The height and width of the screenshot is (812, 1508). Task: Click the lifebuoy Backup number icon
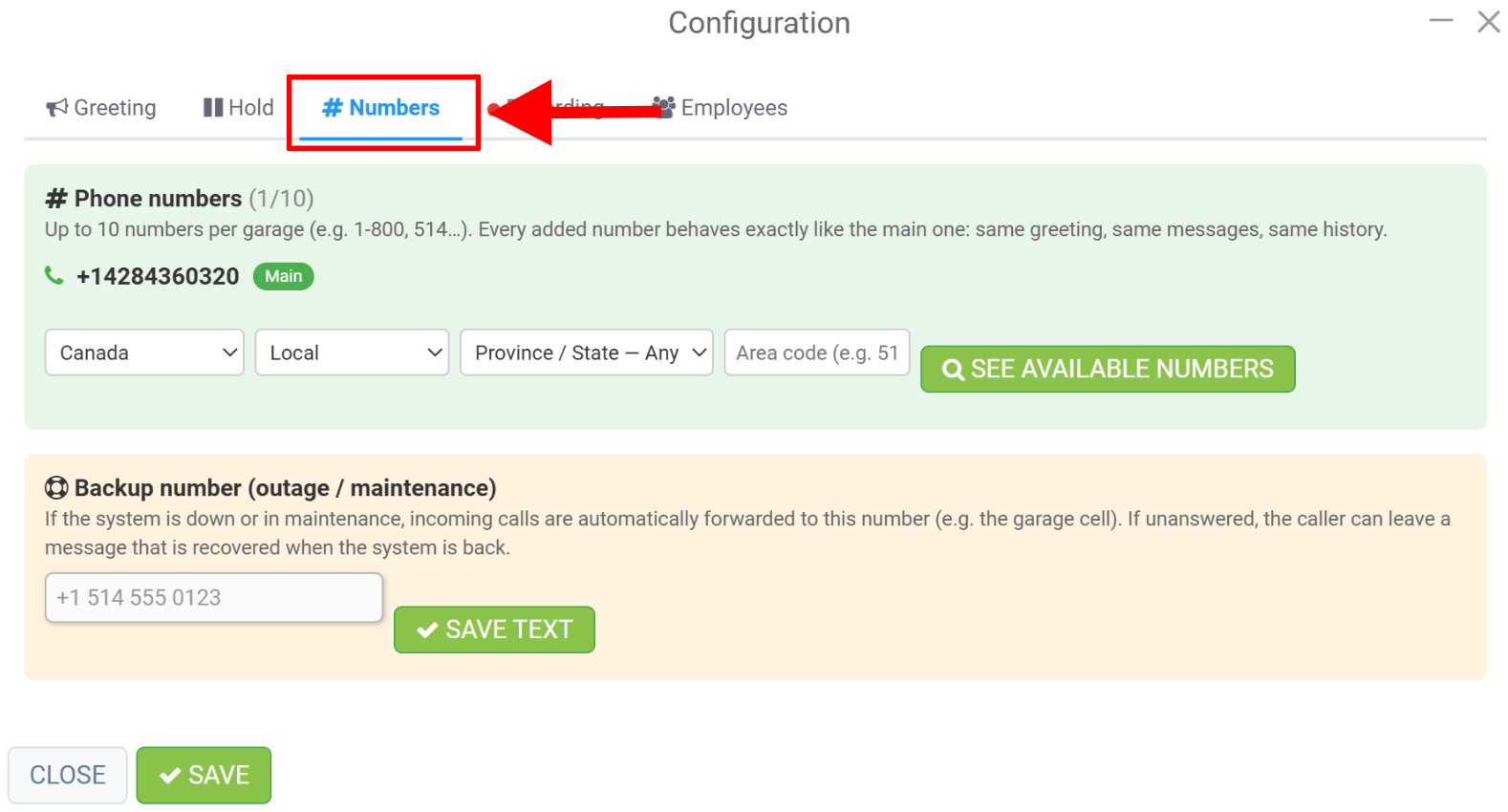tap(56, 488)
